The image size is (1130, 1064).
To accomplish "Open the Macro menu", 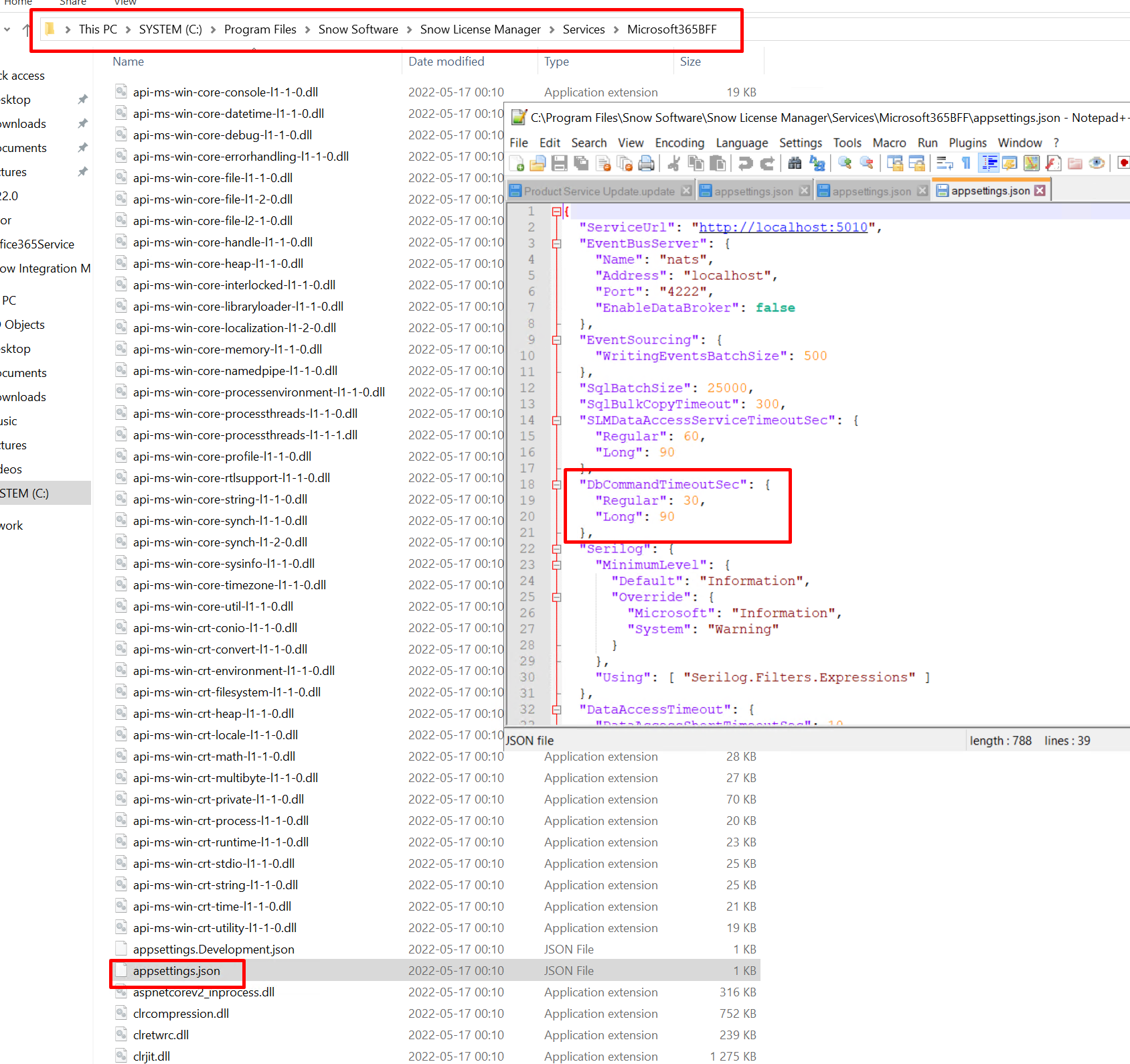I will (889, 143).
